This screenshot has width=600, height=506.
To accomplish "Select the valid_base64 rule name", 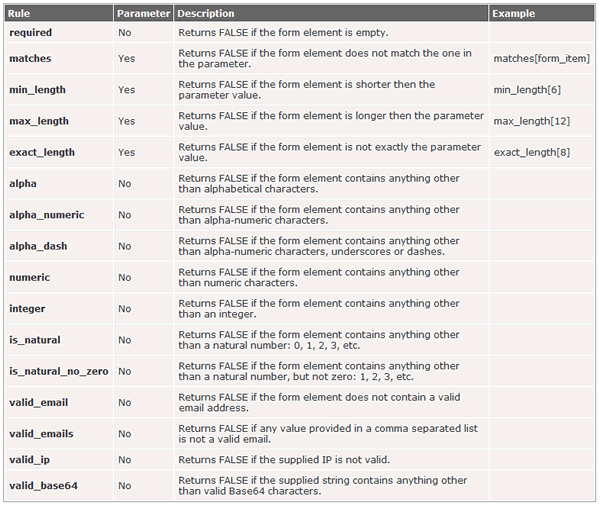I will coord(43,486).
